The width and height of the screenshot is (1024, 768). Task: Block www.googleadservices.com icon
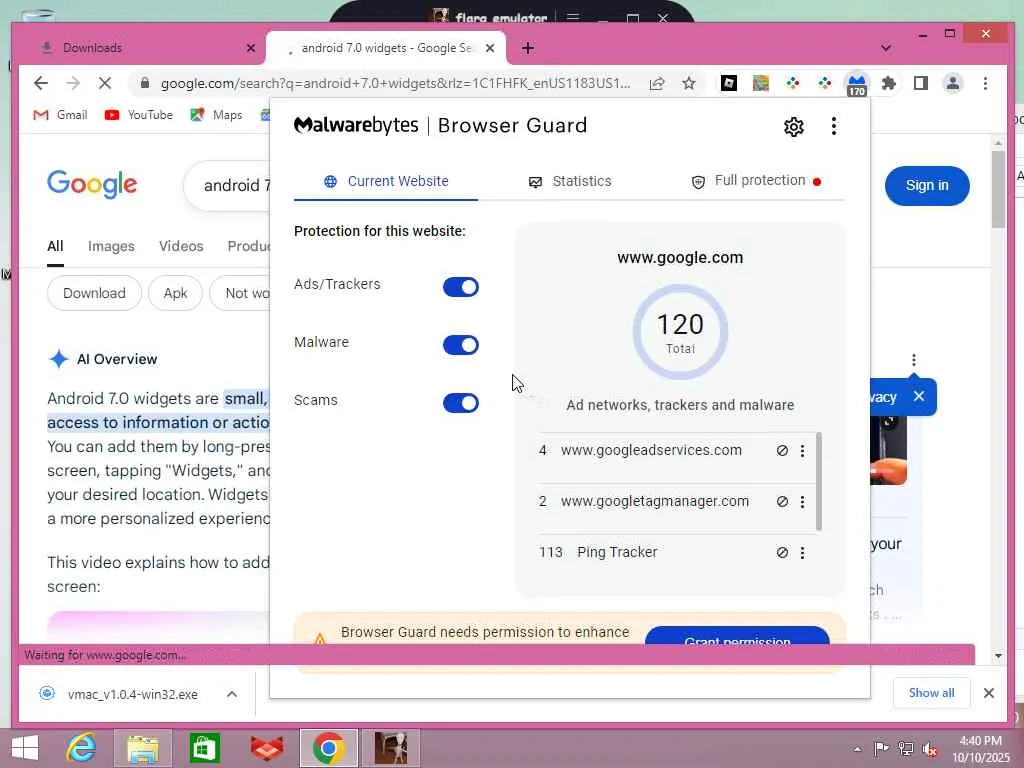click(782, 451)
